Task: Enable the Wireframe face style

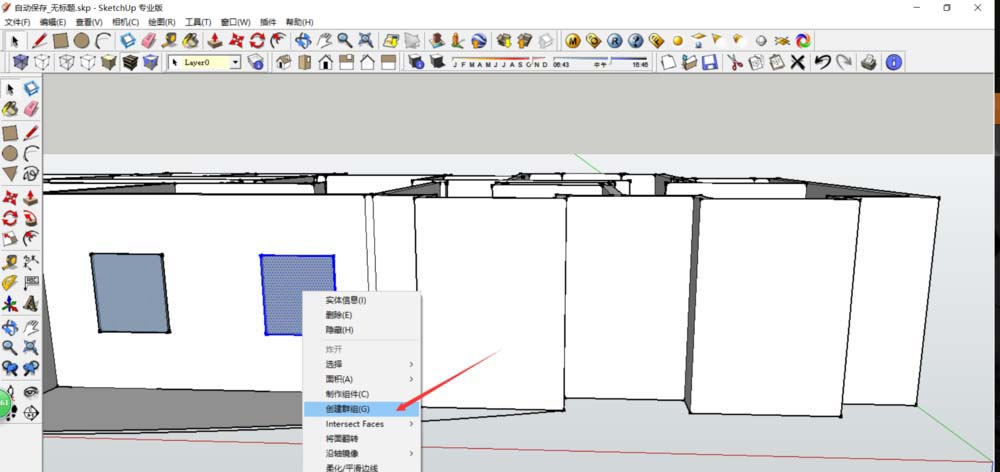Action: pos(66,62)
